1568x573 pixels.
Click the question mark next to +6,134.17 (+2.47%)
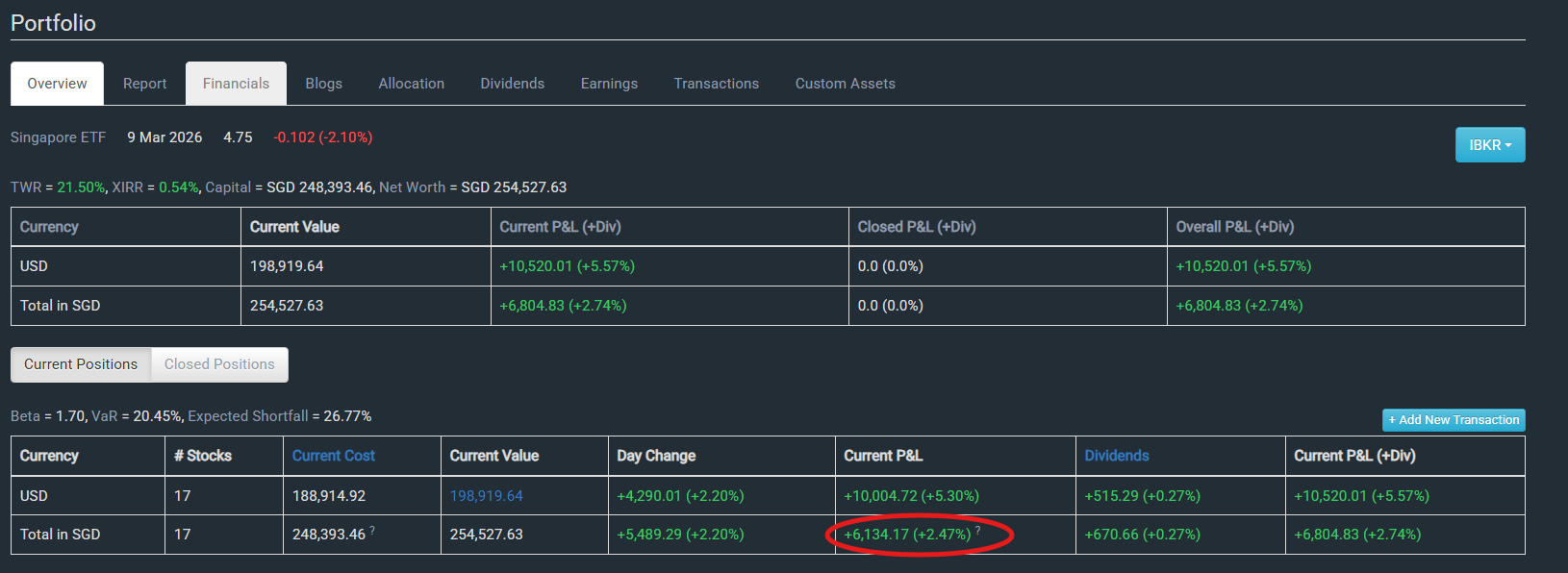point(978,530)
